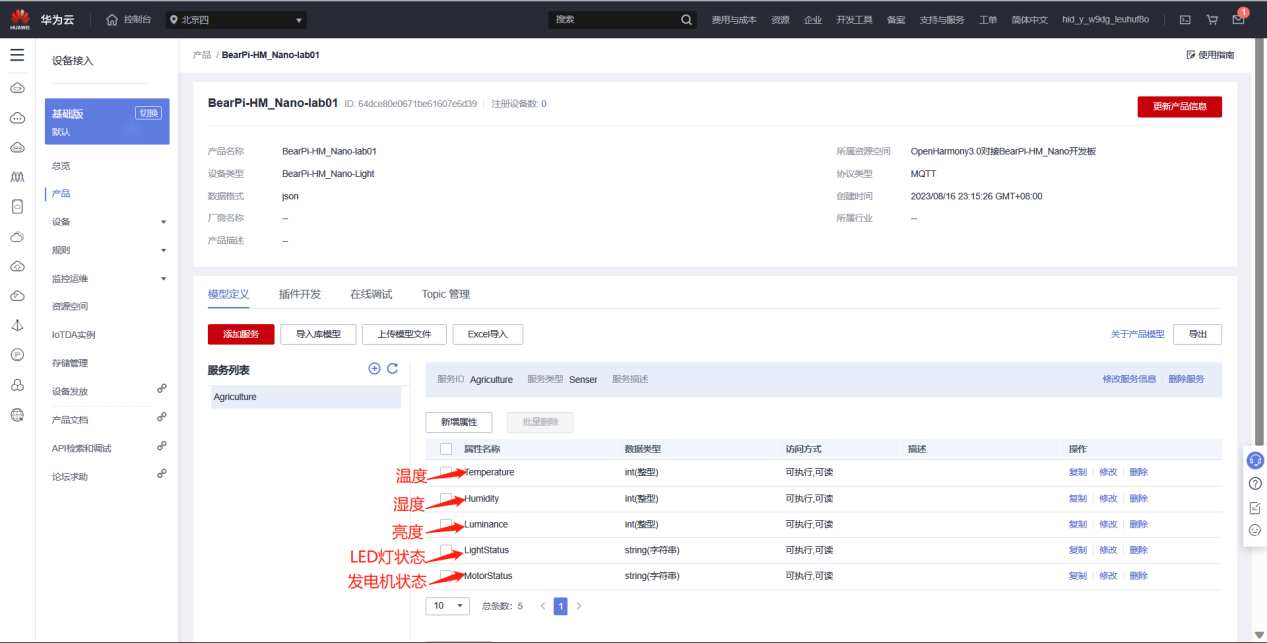Switch to the Topic 管理 tab

point(446,294)
